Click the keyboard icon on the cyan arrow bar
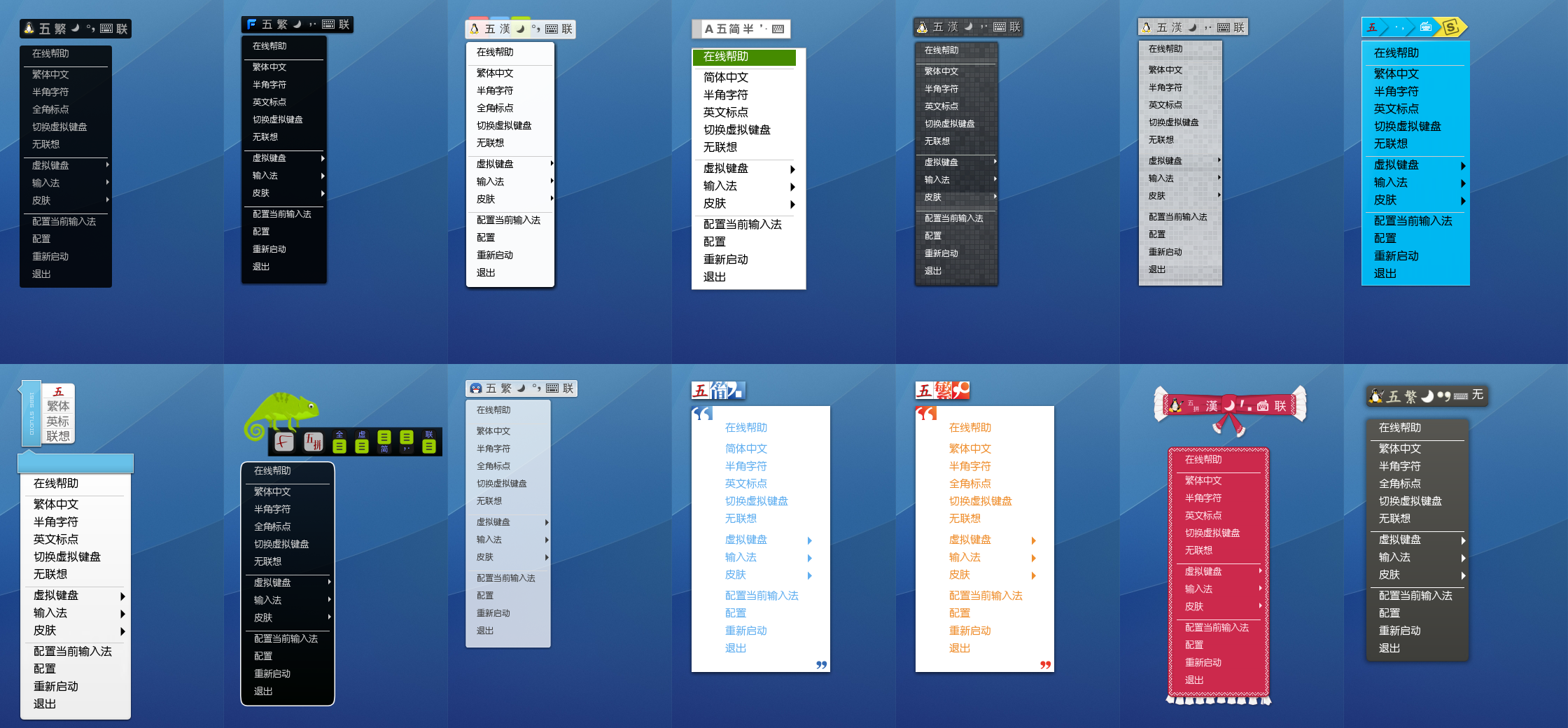 click(x=1426, y=27)
